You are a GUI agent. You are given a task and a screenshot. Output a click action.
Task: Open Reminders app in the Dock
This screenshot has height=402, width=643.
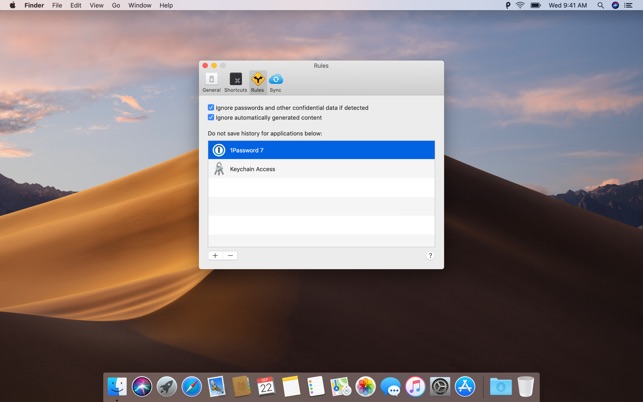(316, 386)
